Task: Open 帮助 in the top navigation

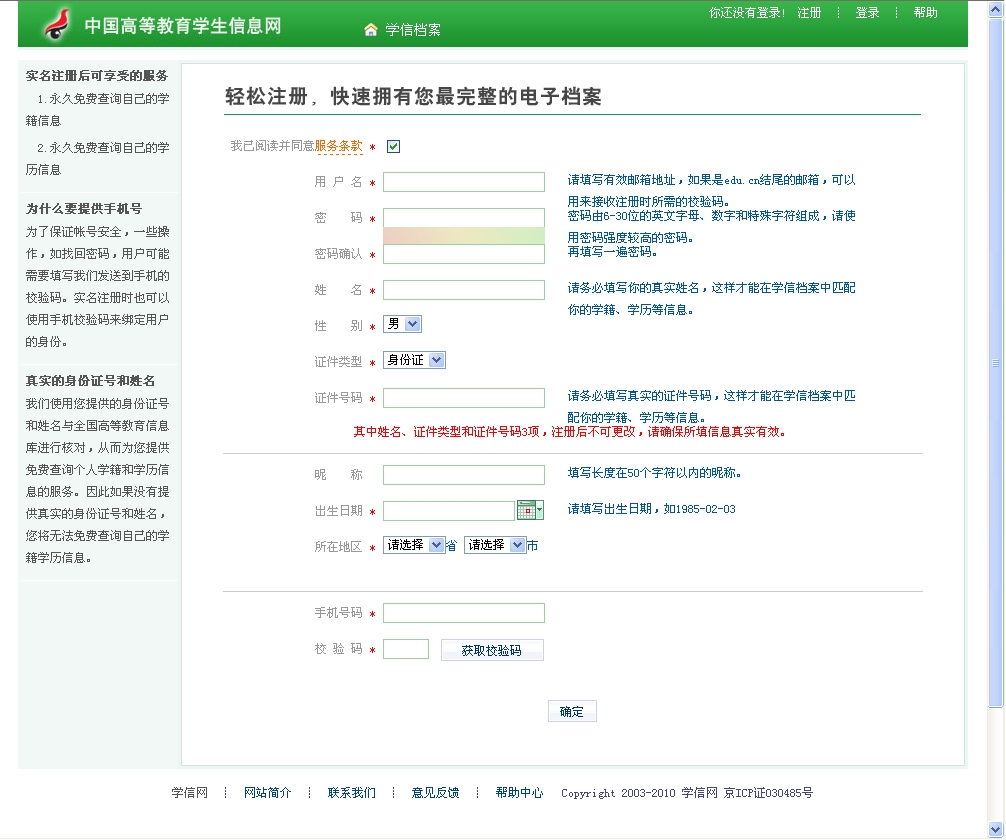Action: point(925,13)
